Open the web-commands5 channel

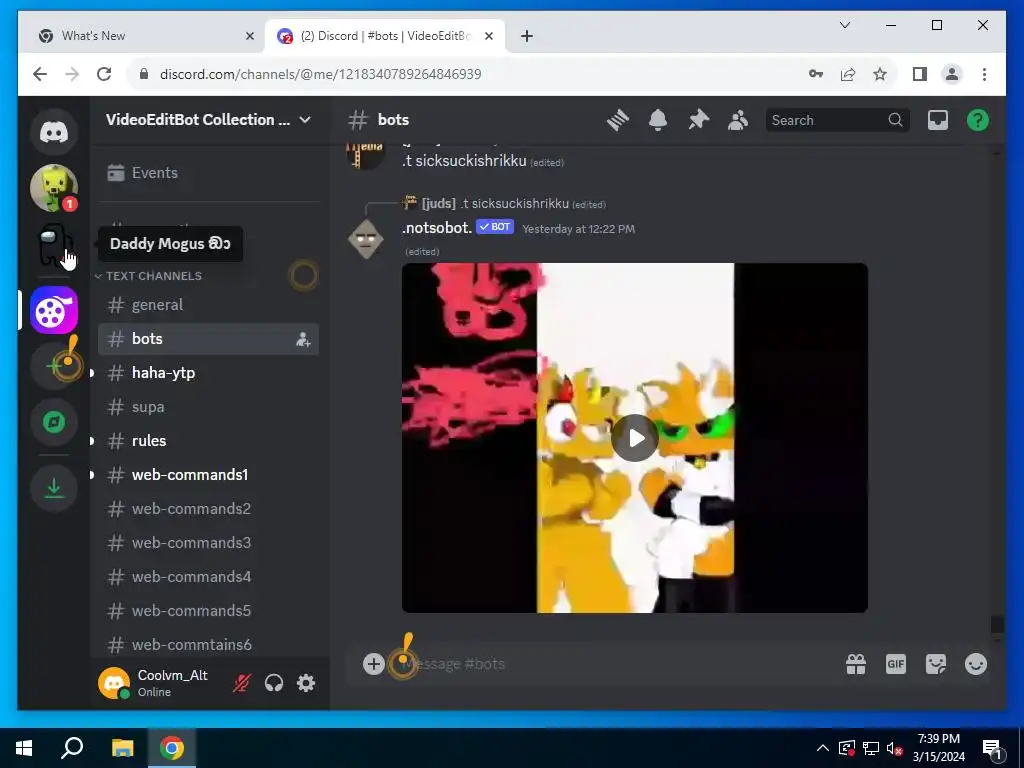click(208, 611)
